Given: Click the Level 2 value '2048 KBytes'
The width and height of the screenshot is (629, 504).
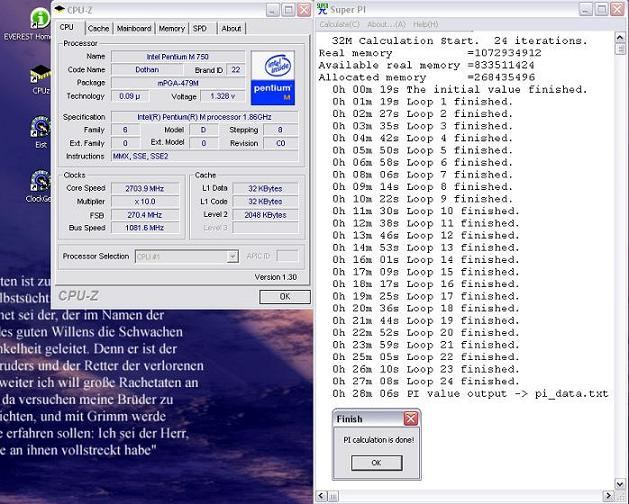Looking at the screenshot, I should [x=265, y=215].
